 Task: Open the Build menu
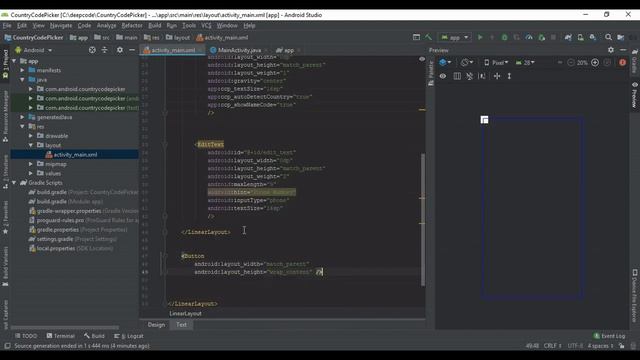coord(155,25)
